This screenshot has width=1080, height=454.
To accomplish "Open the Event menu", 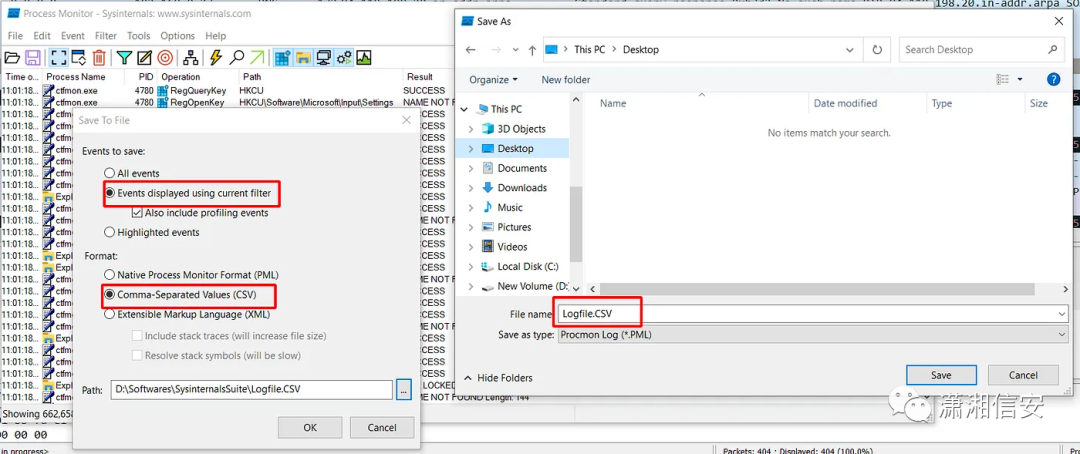I will coord(73,36).
